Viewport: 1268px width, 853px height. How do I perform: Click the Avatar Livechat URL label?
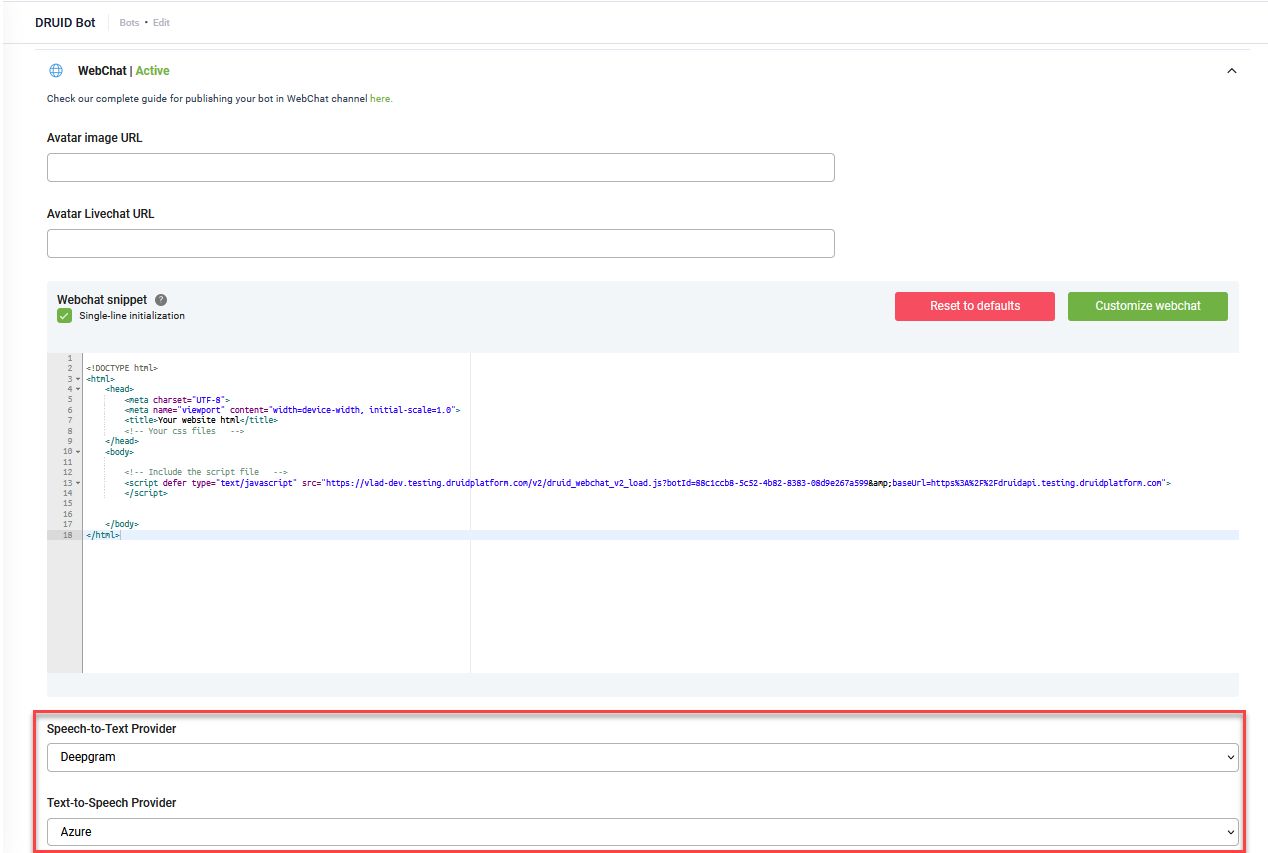click(101, 214)
